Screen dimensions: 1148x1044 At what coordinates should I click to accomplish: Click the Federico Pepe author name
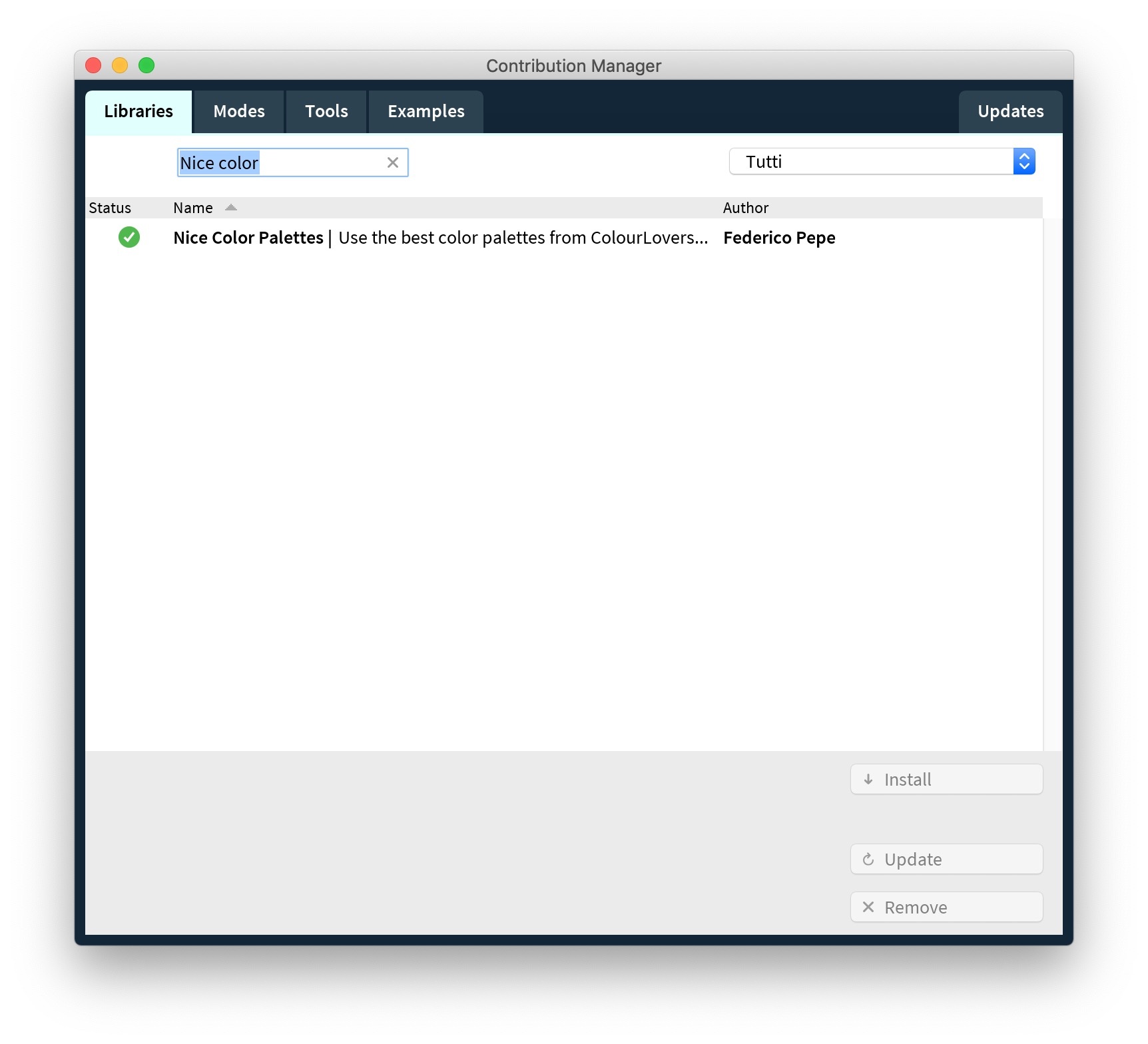click(779, 238)
